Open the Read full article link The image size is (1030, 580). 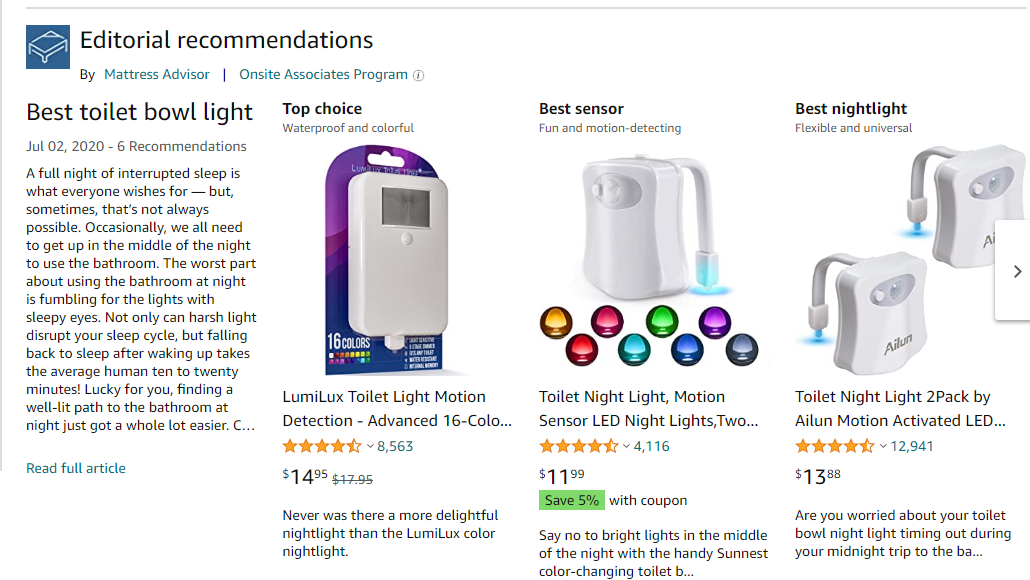click(x=76, y=468)
